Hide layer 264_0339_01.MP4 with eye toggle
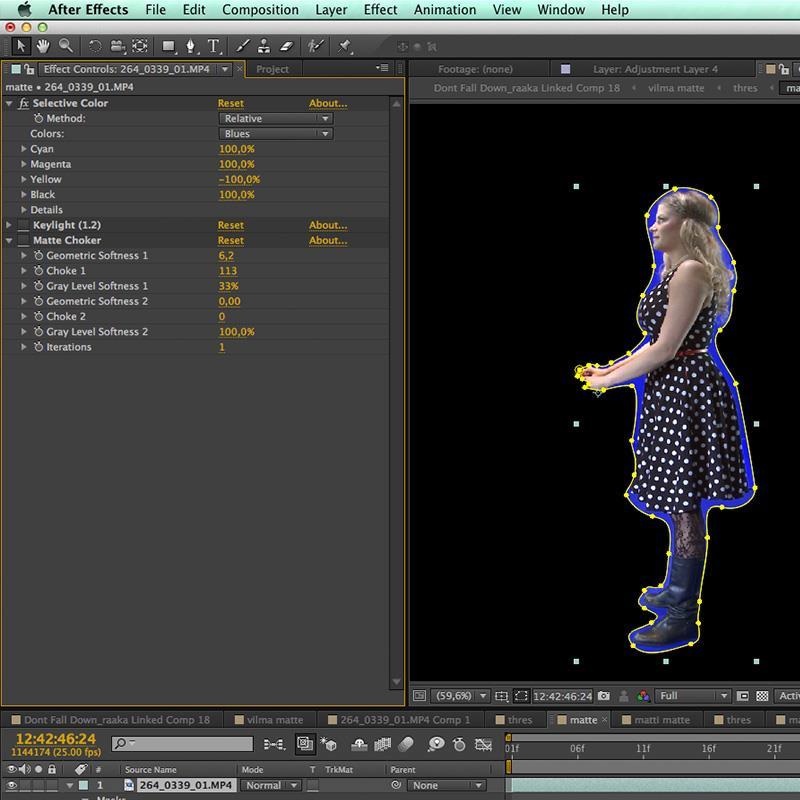The height and width of the screenshot is (800, 800). tap(12, 785)
